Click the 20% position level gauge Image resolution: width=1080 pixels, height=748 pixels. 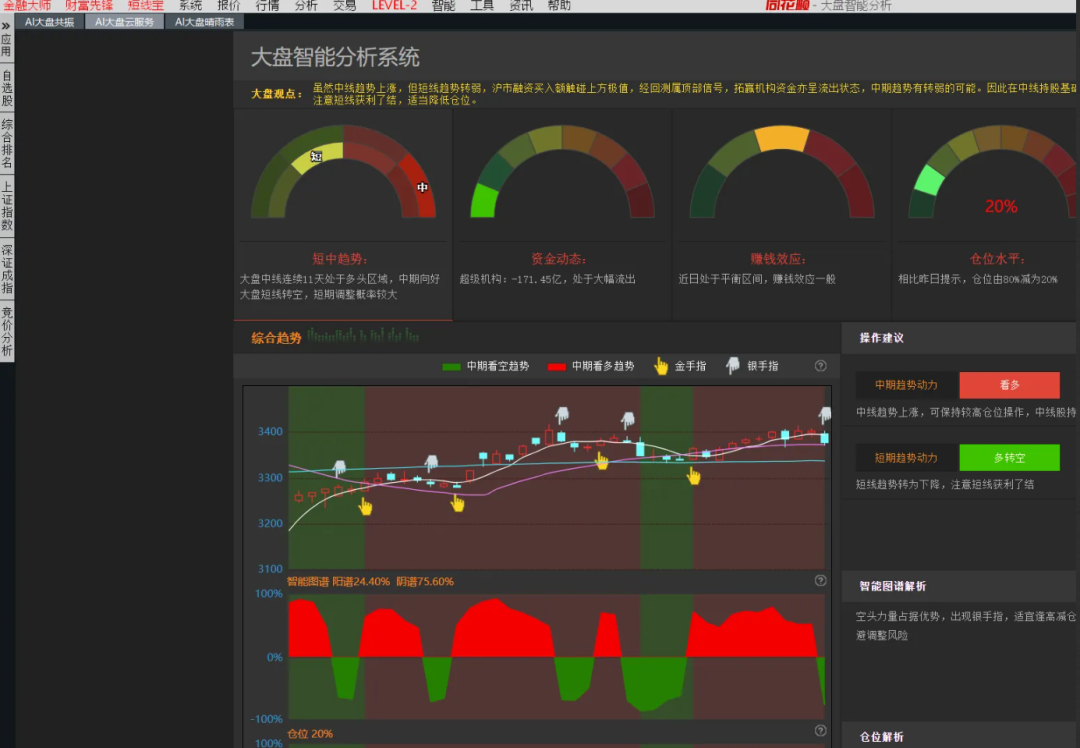tap(1000, 180)
